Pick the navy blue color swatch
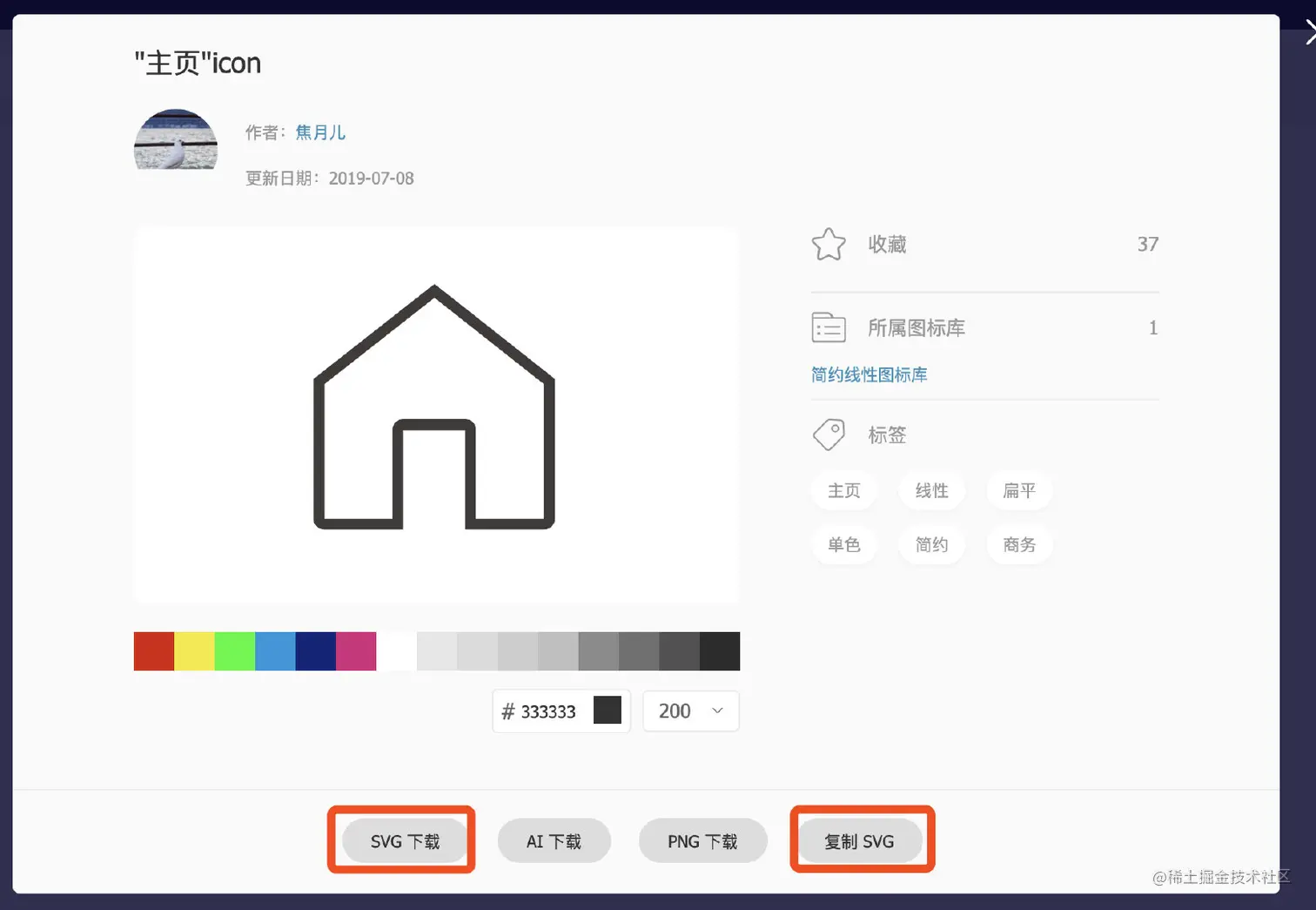Image resolution: width=1316 pixels, height=910 pixels. pos(316,651)
